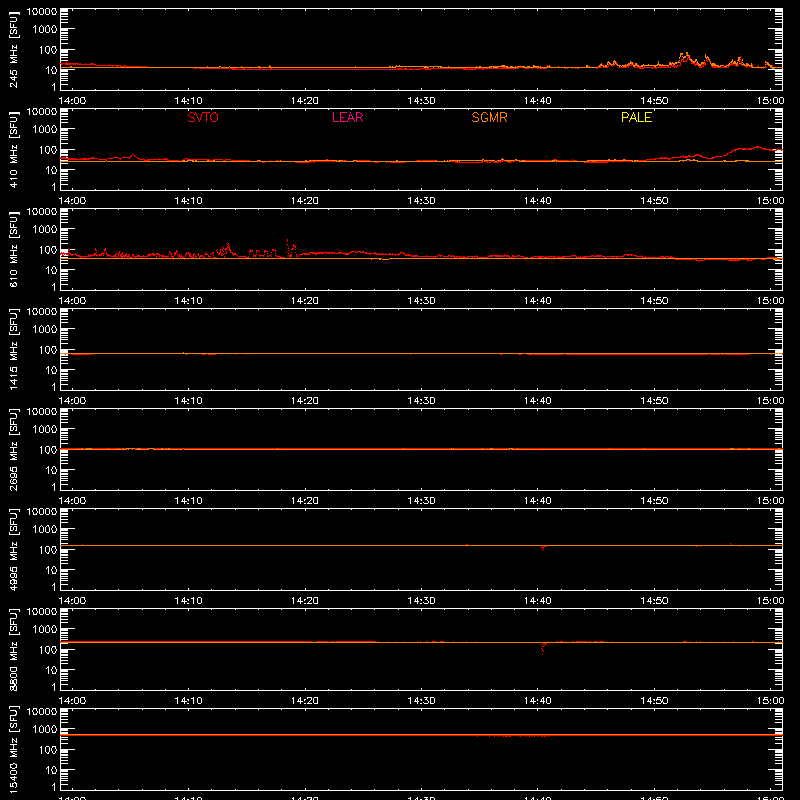Click the 14:40 dip in 4995 MHz trace
The image size is (800, 800).
pyautogui.click(x=542, y=548)
